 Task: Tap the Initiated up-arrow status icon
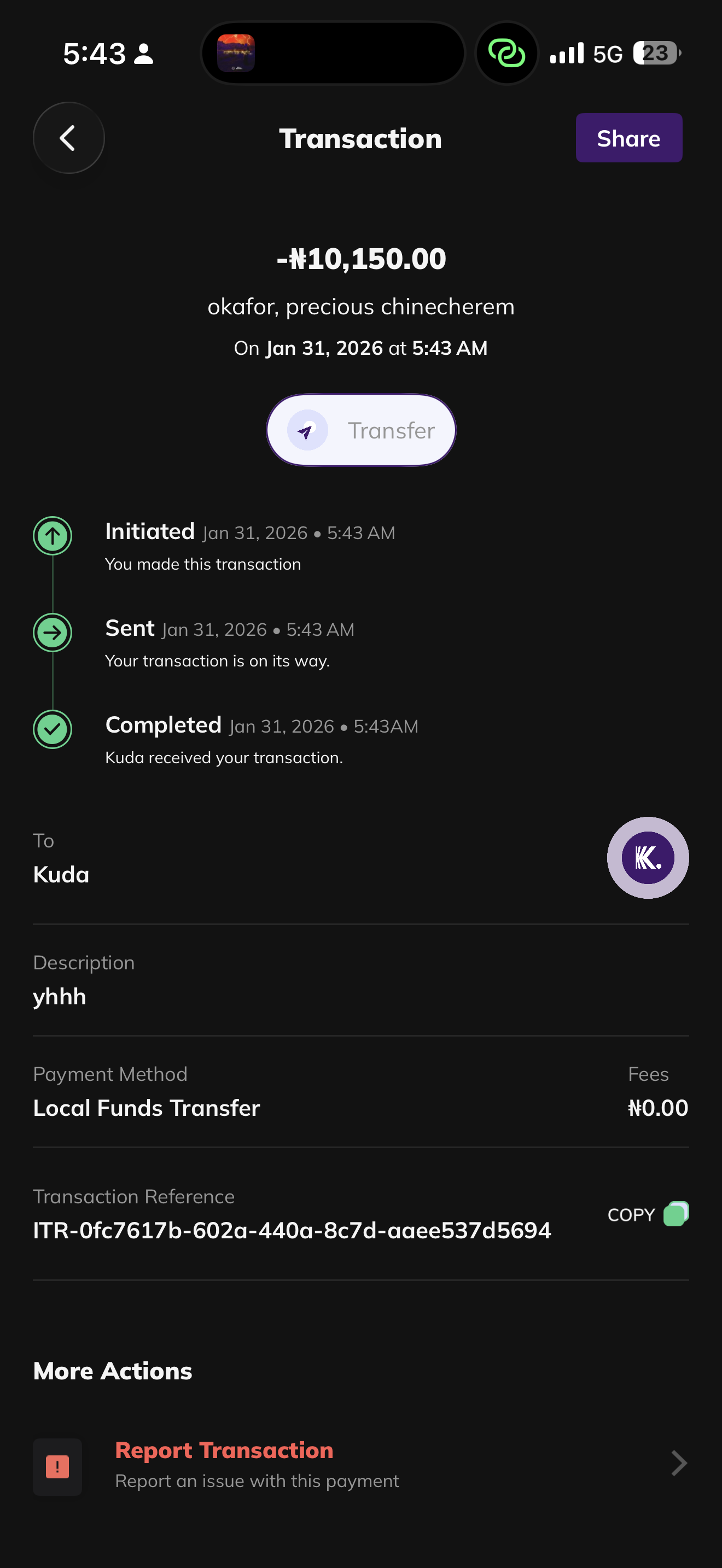pyautogui.click(x=53, y=536)
